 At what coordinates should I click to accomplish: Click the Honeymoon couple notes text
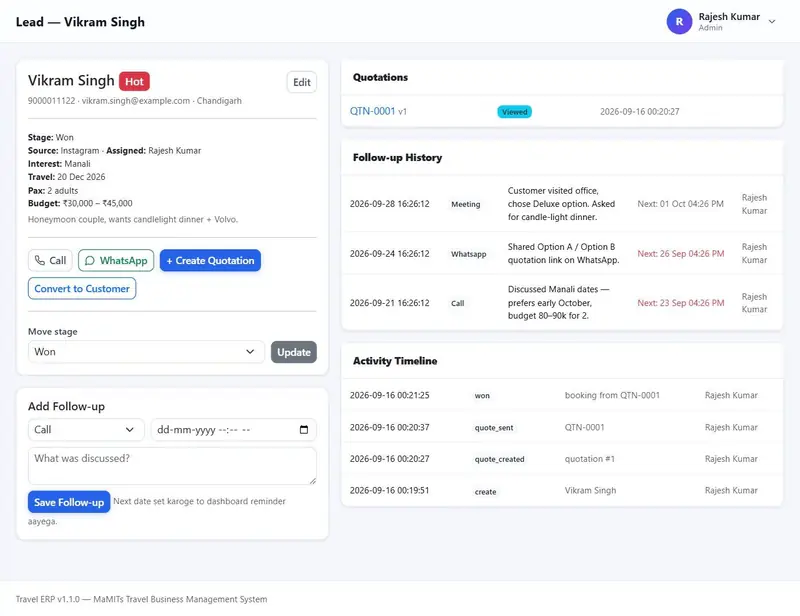pyautogui.click(x=133, y=219)
